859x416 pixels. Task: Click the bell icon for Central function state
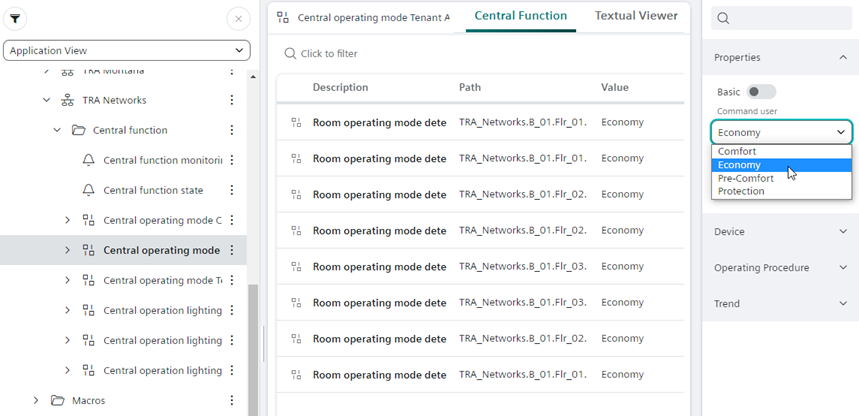89,190
